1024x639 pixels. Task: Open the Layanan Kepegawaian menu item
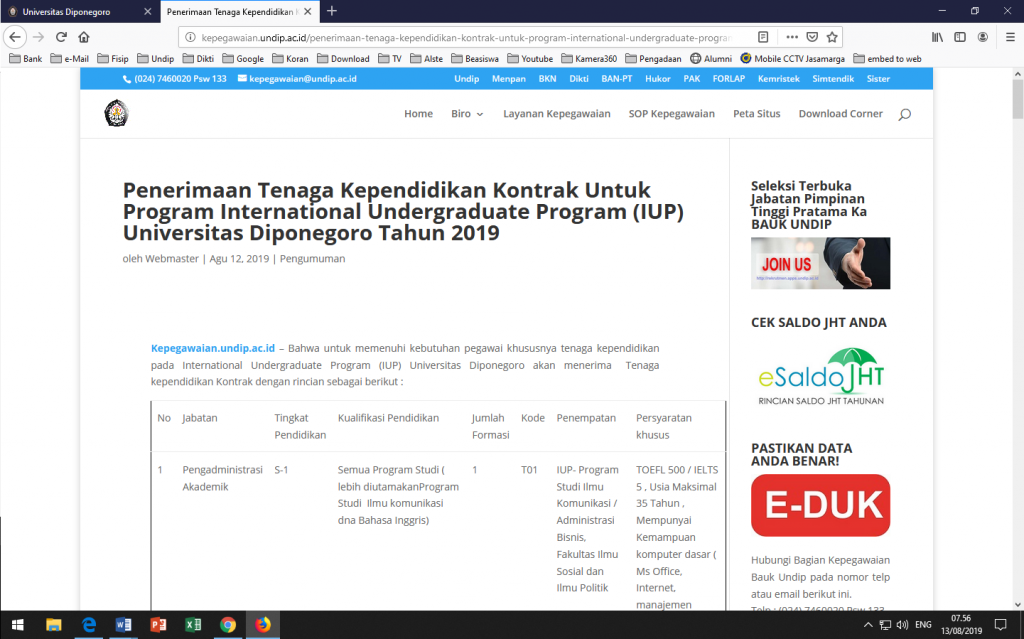click(x=556, y=114)
